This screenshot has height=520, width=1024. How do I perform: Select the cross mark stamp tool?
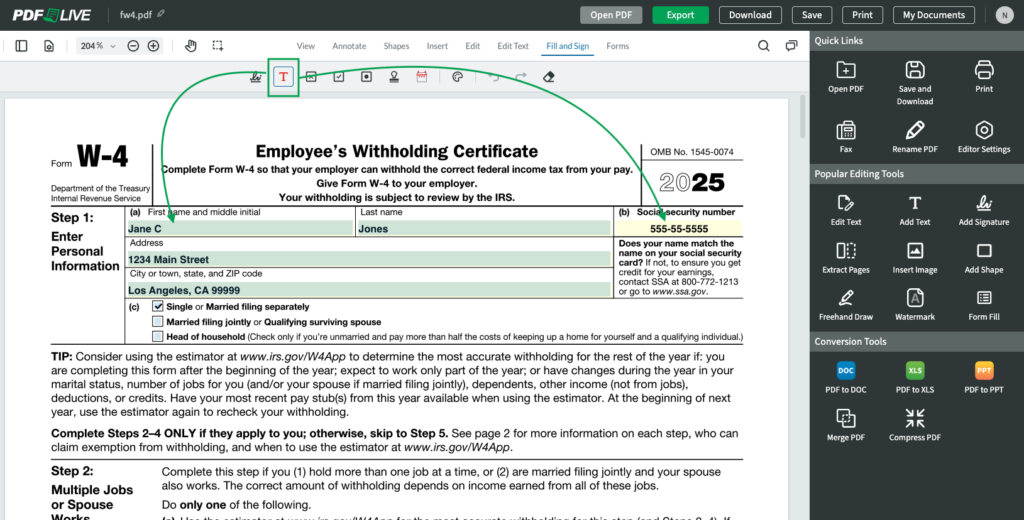311,77
